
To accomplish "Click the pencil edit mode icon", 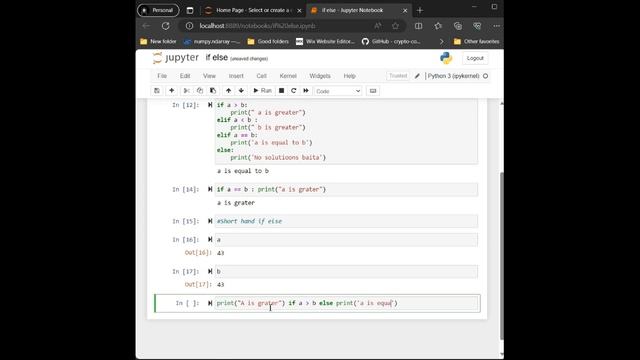I will pos(417,76).
